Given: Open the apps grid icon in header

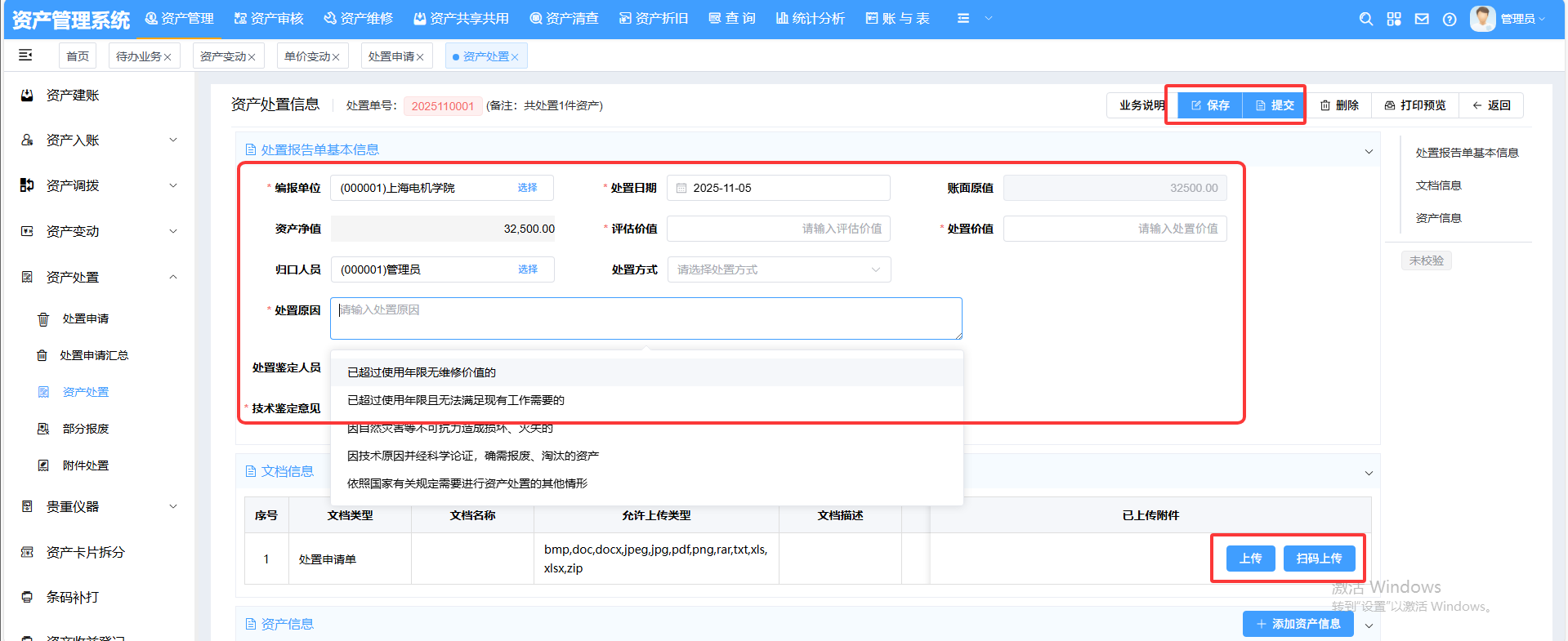Looking at the screenshot, I should point(1394,19).
